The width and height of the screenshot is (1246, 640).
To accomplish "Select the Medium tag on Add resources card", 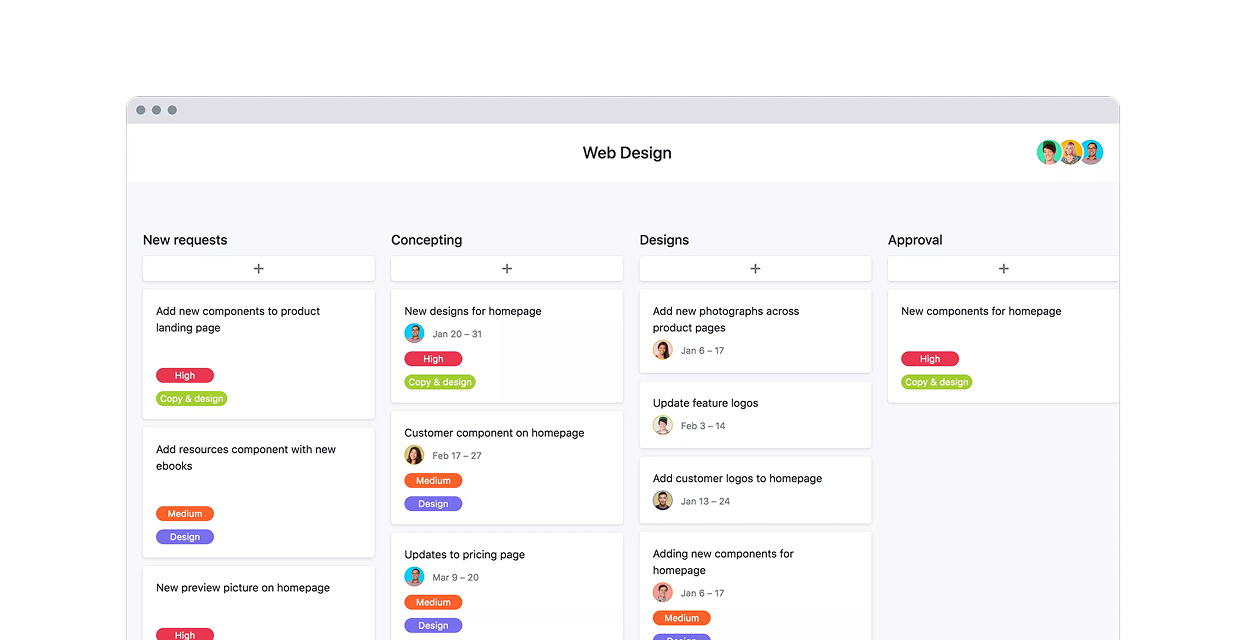I will tap(184, 514).
